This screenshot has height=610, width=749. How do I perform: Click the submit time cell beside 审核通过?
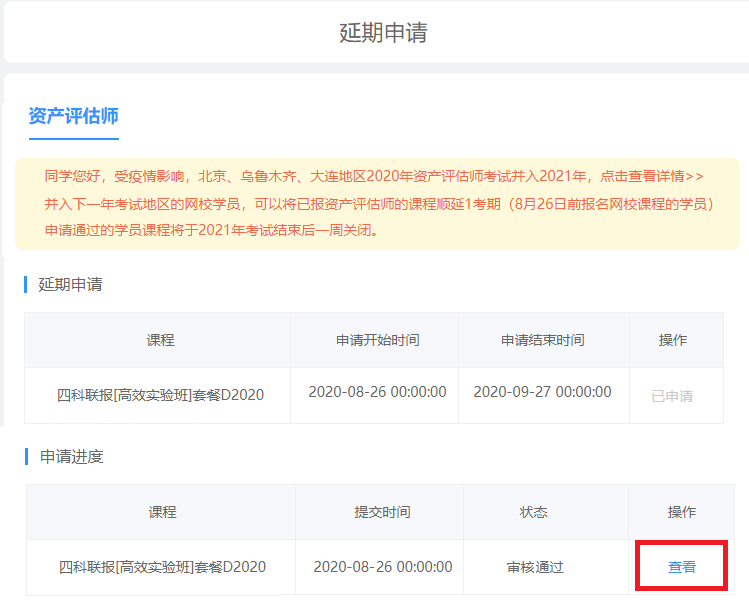point(382,567)
